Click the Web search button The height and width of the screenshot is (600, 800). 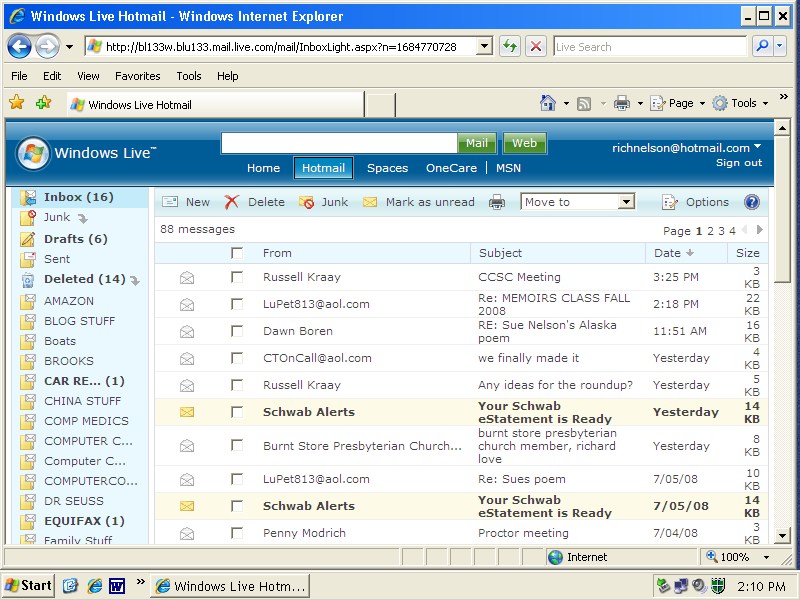[525, 143]
